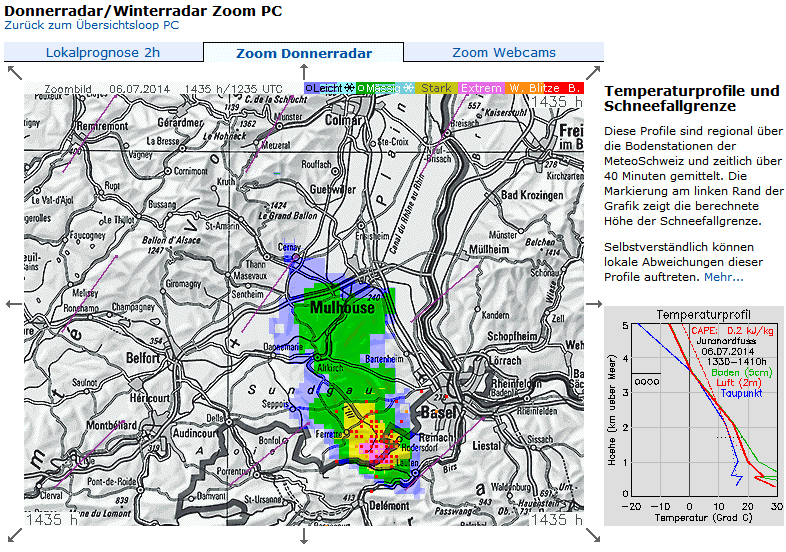Click the Donnerradar/Winterradar Zoom PC title
This screenshot has height=552, width=786.
coord(143,11)
